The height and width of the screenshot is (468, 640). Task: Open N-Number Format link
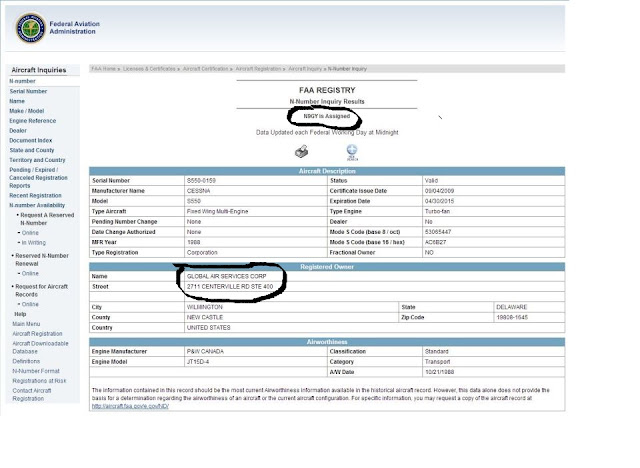click(36, 371)
